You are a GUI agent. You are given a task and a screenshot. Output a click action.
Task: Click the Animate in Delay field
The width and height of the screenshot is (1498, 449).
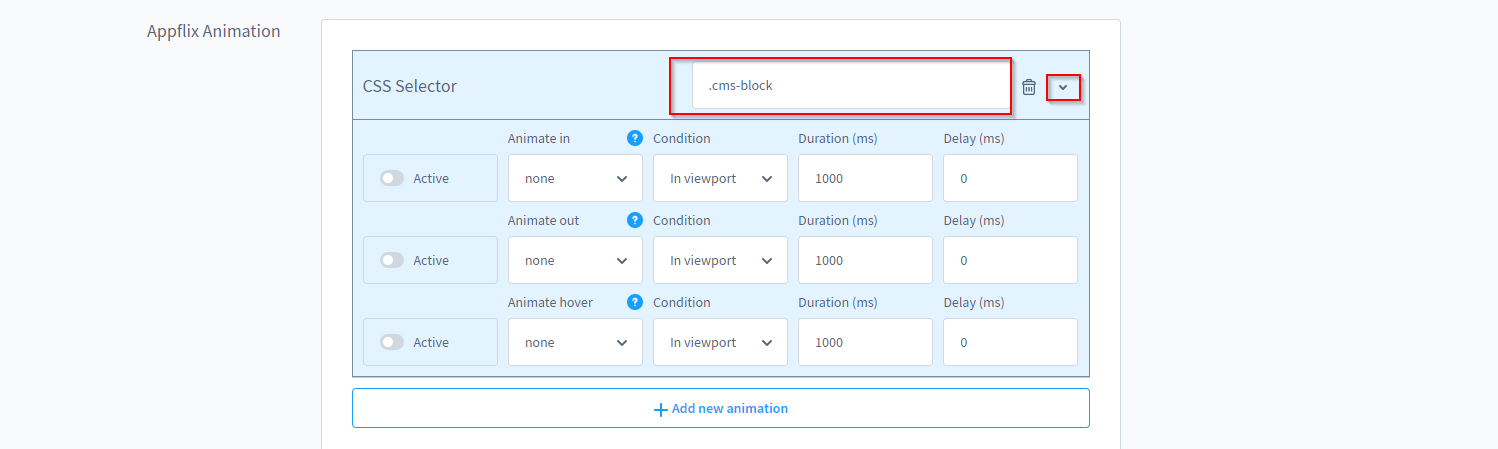pos(1010,178)
